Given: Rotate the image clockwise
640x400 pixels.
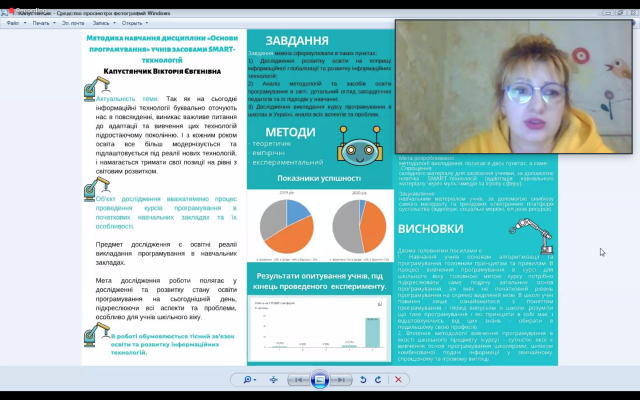Looking at the screenshot, I should 378,380.
